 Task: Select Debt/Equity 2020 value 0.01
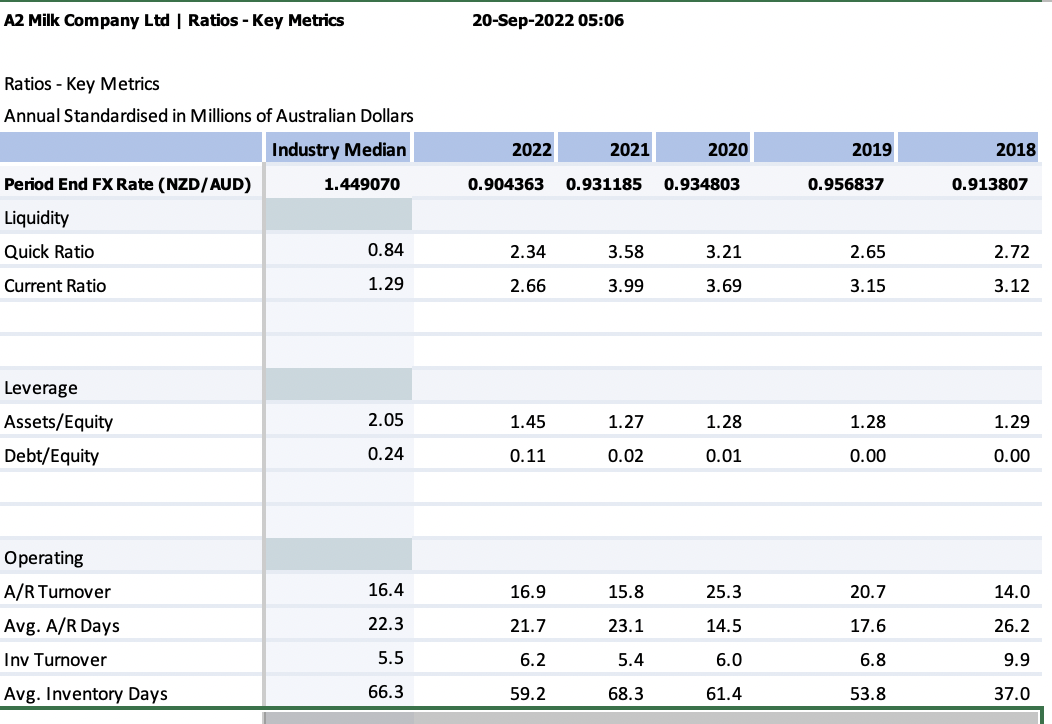coord(724,456)
